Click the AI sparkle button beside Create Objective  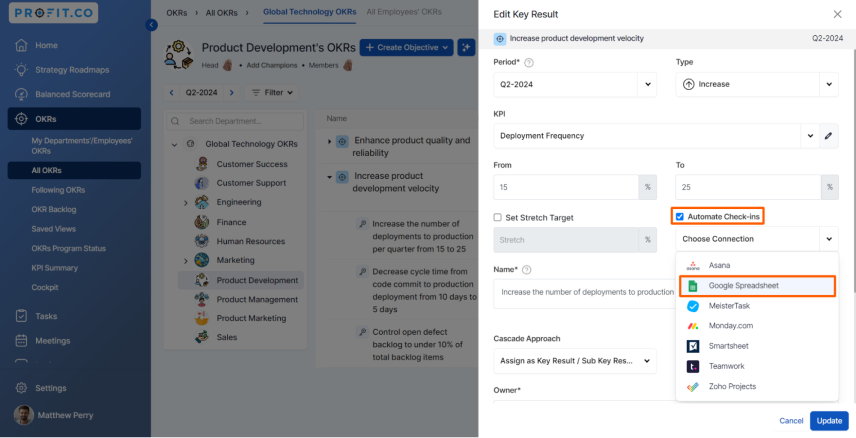tap(466, 48)
